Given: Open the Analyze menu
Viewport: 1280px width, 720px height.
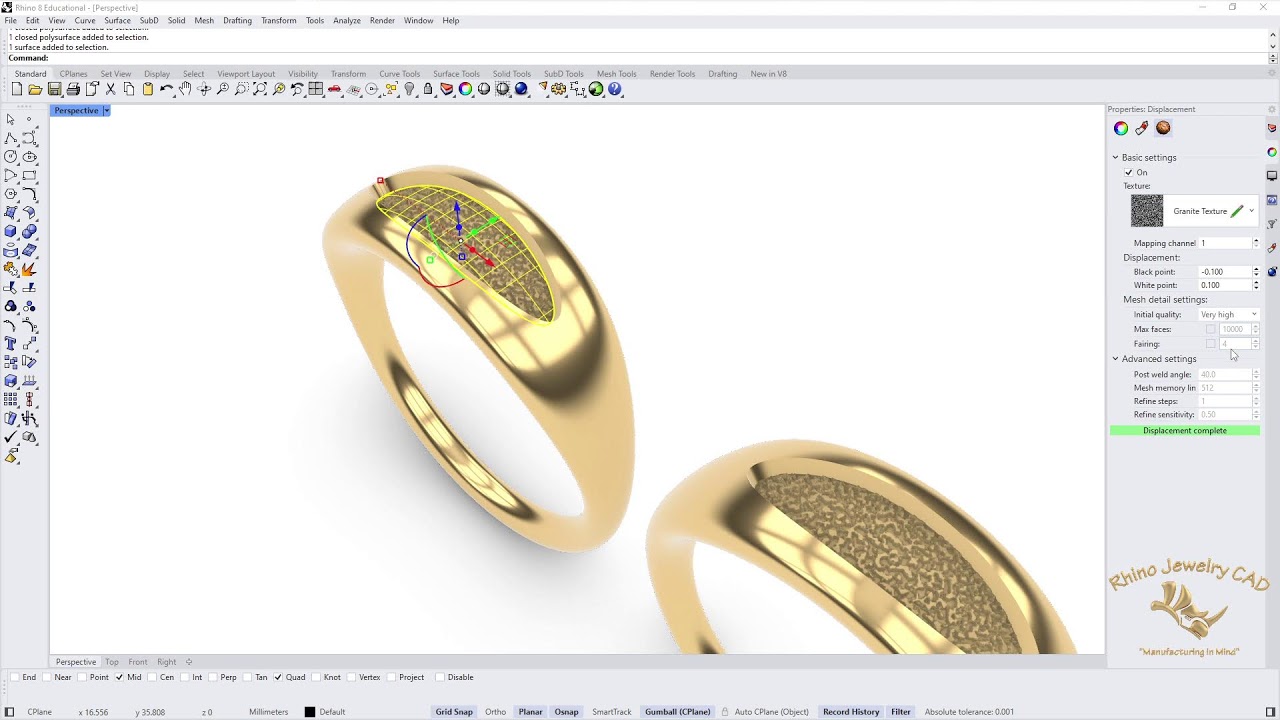Looking at the screenshot, I should (347, 20).
